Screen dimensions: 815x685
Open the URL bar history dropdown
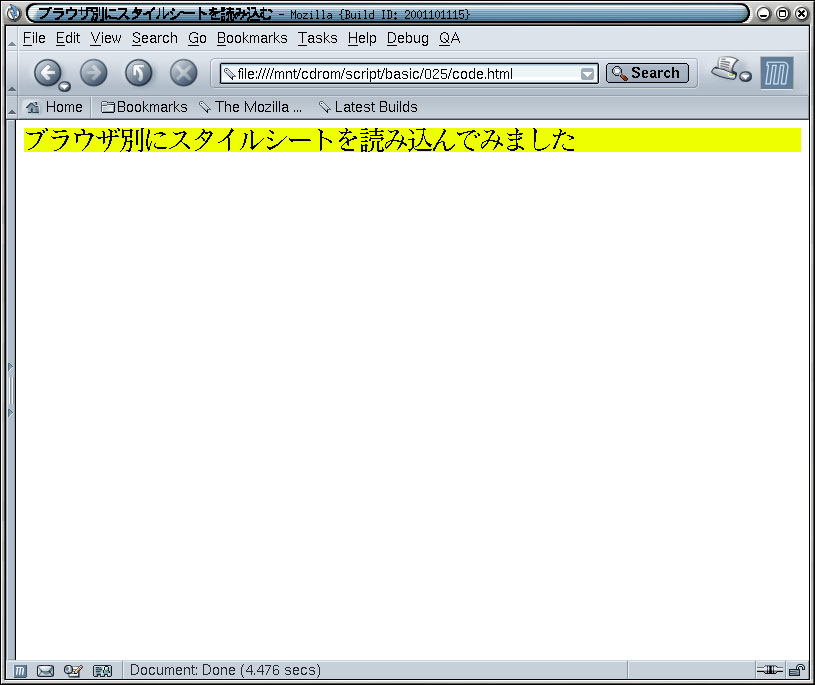pos(587,74)
